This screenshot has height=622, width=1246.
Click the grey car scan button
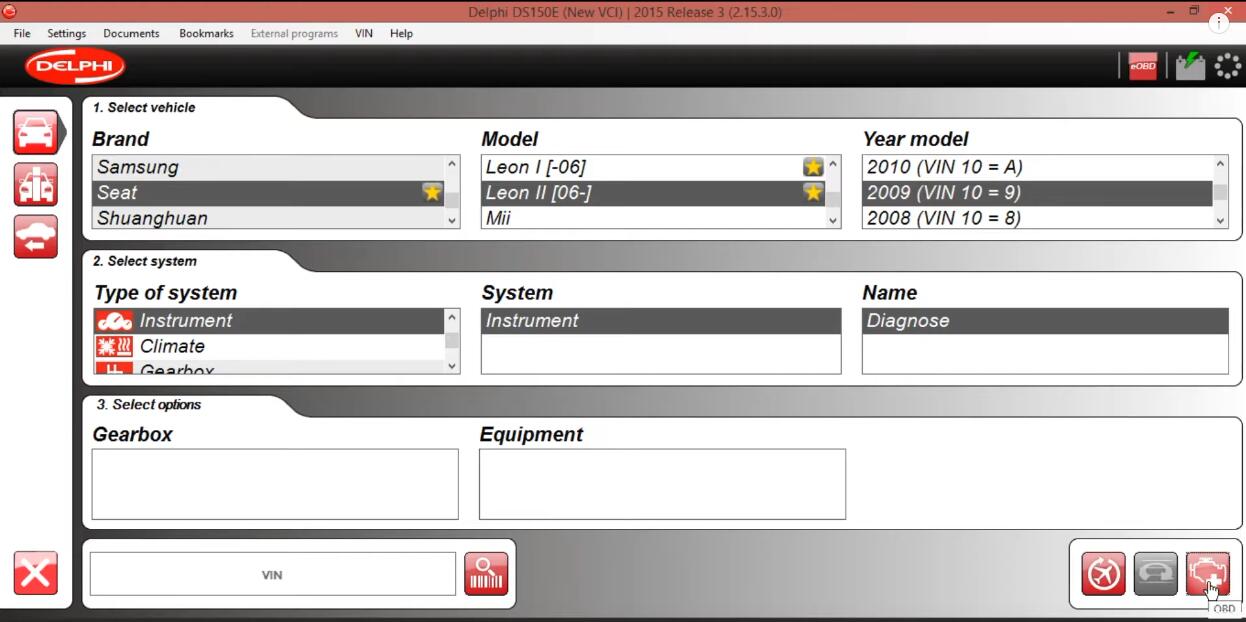tap(1155, 574)
